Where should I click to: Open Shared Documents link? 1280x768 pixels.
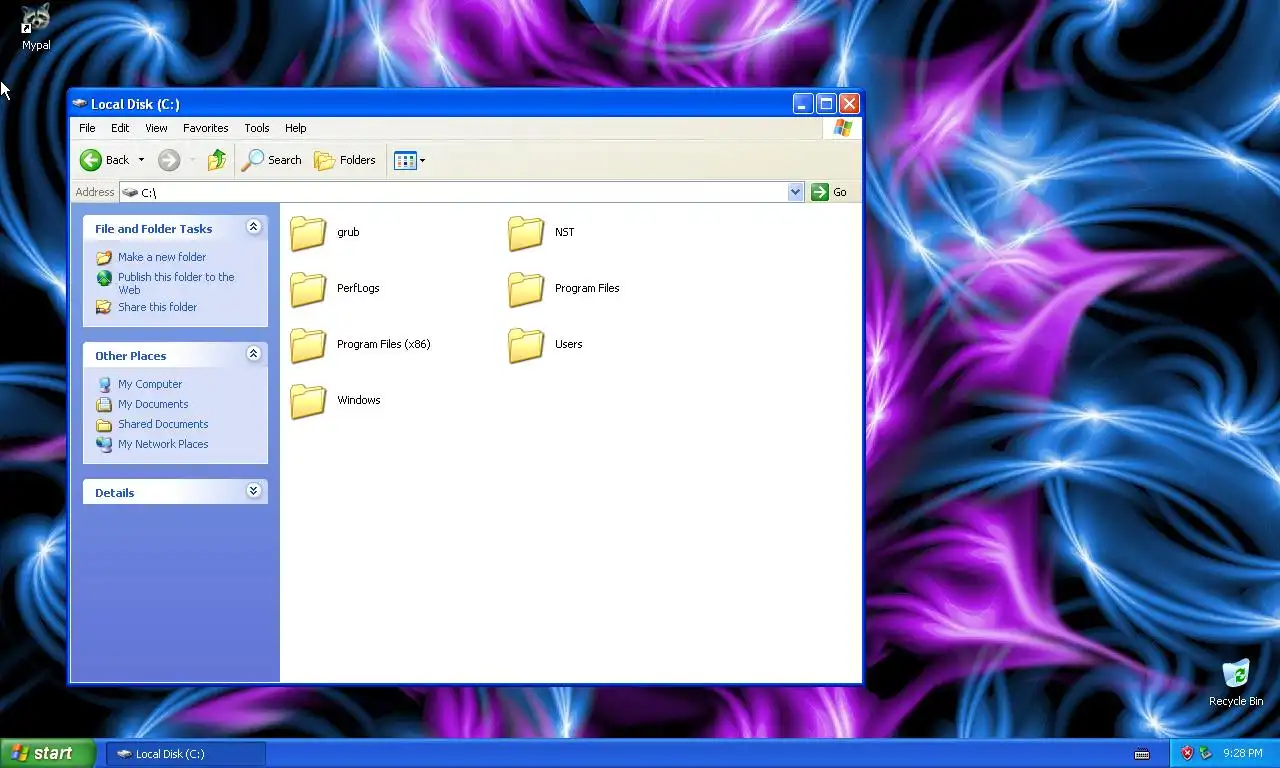tap(163, 424)
